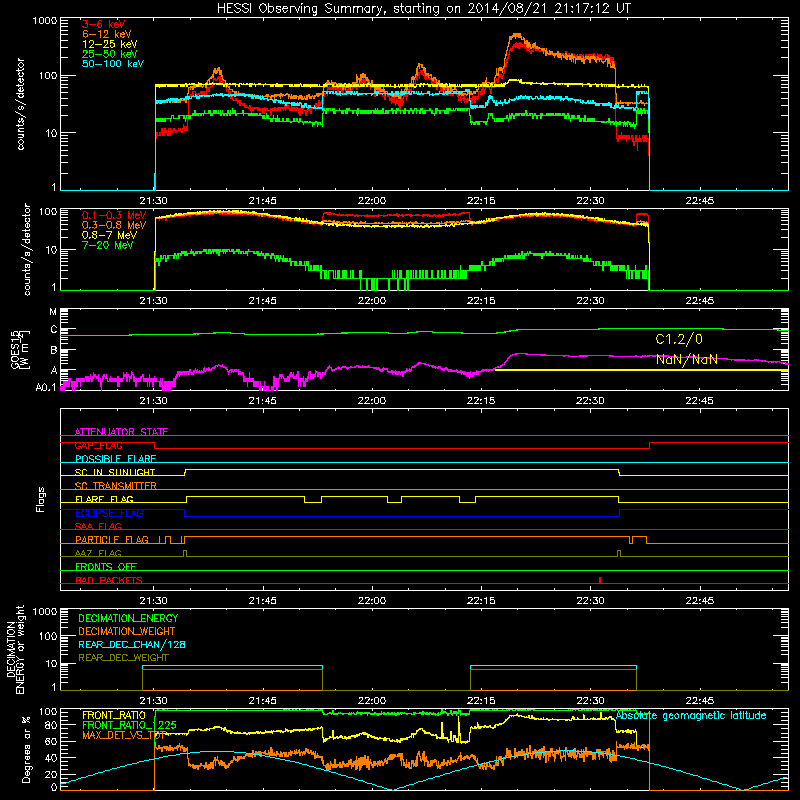
Task: Click the SAA_FLAG label
Action: (x=98, y=526)
